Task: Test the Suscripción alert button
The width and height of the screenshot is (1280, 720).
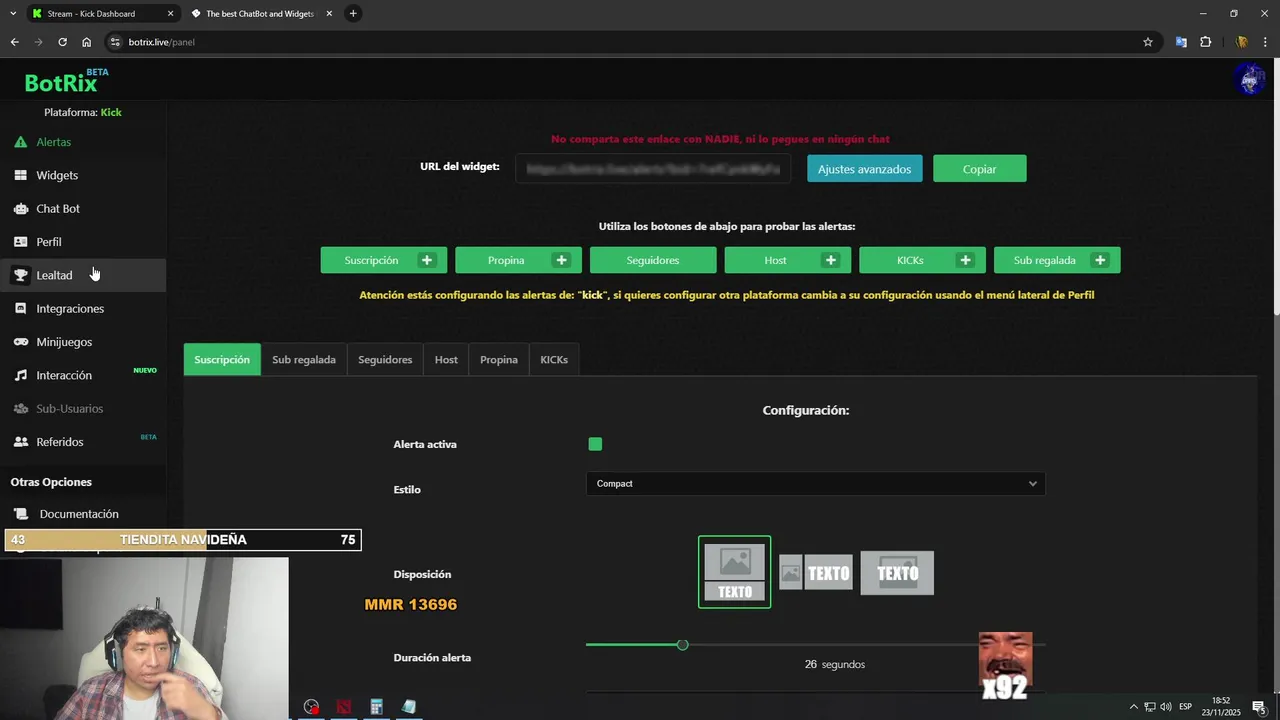Action: [x=383, y=260]
